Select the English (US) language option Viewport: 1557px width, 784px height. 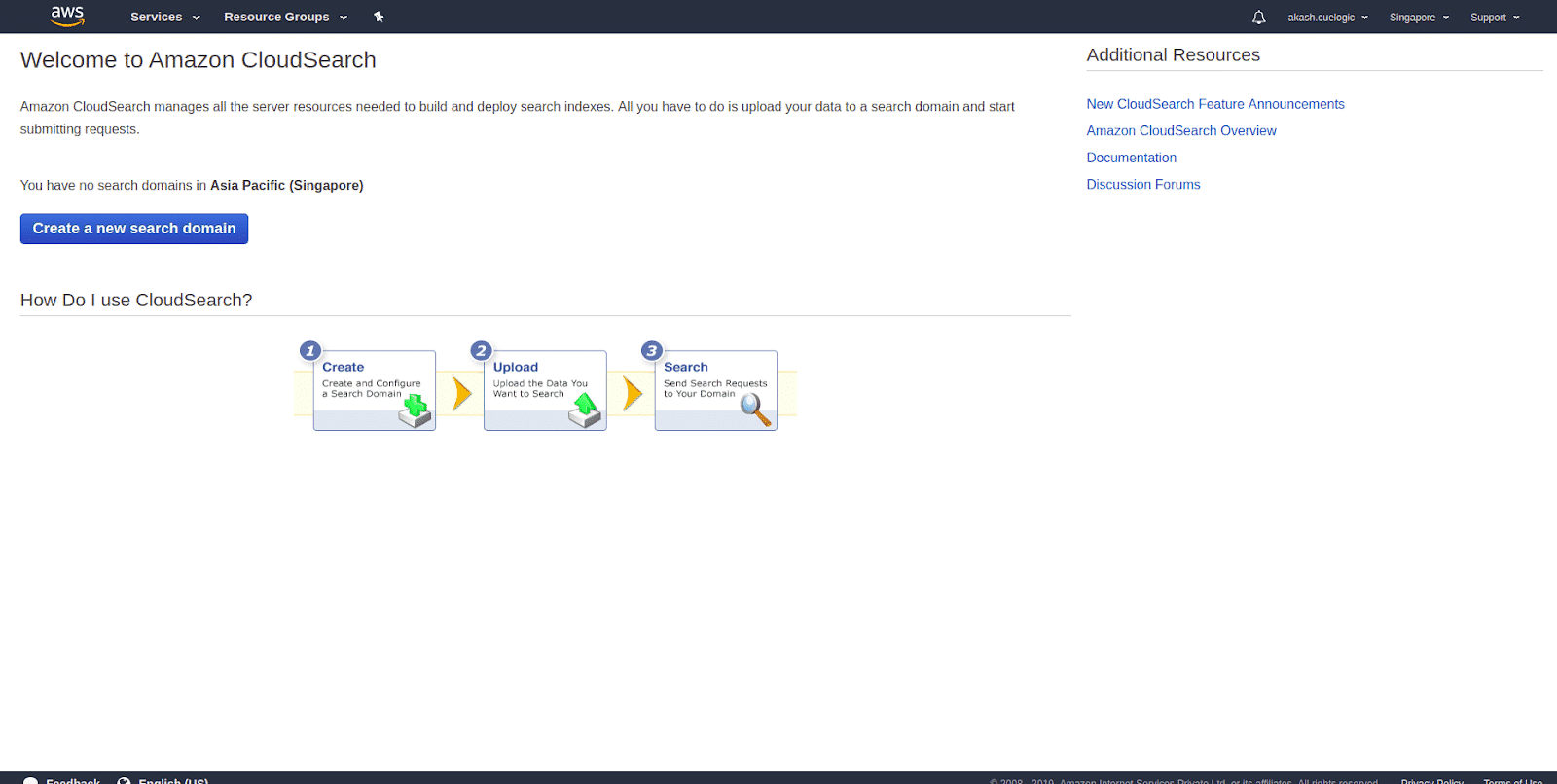(172, 780)
